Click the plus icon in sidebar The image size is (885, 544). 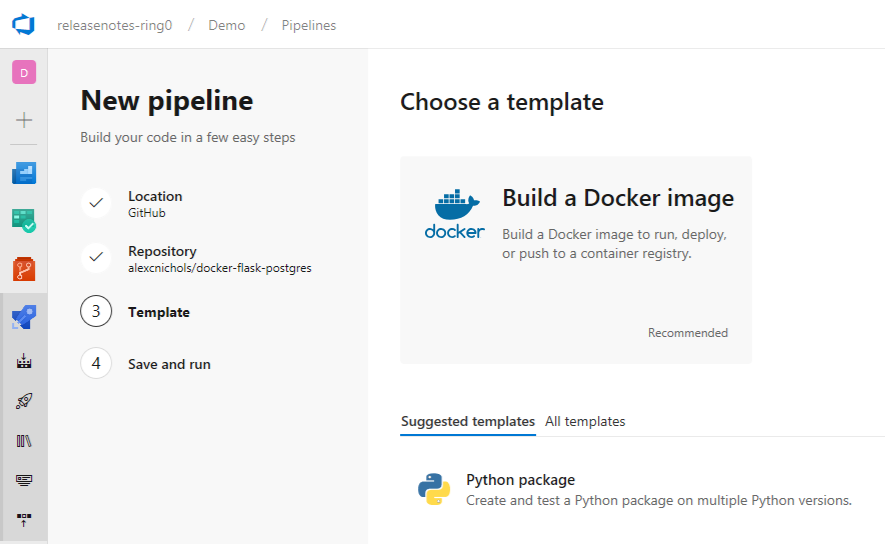(x=24, y=120)
